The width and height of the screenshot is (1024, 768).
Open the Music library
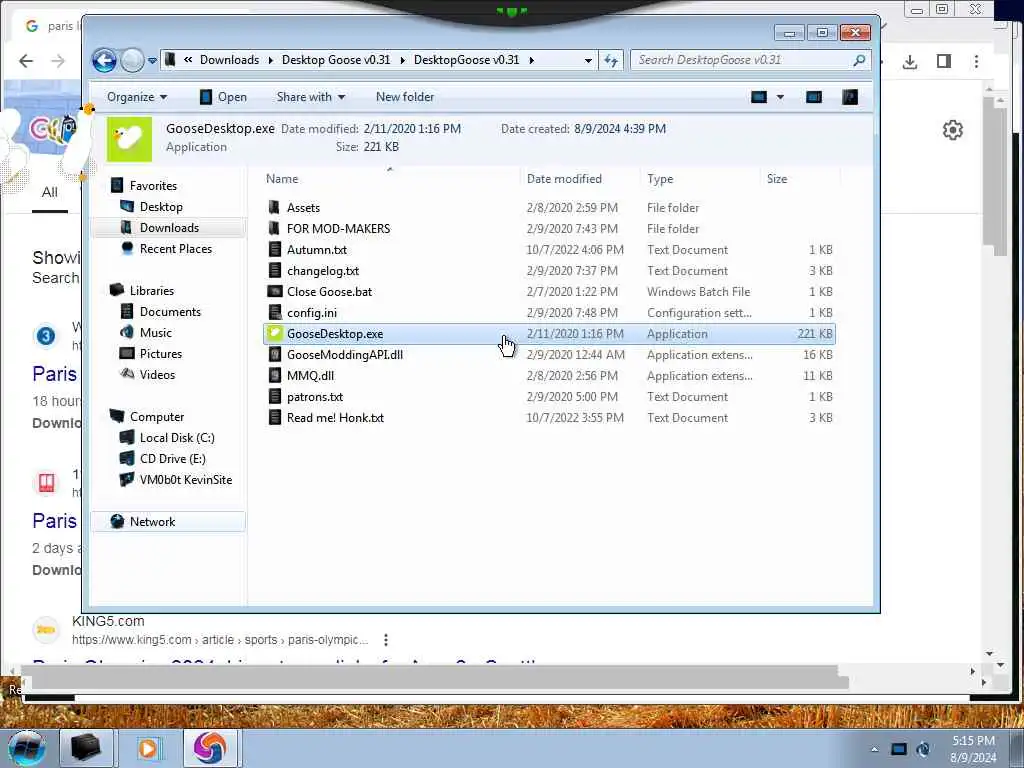[x=155, y=332]
